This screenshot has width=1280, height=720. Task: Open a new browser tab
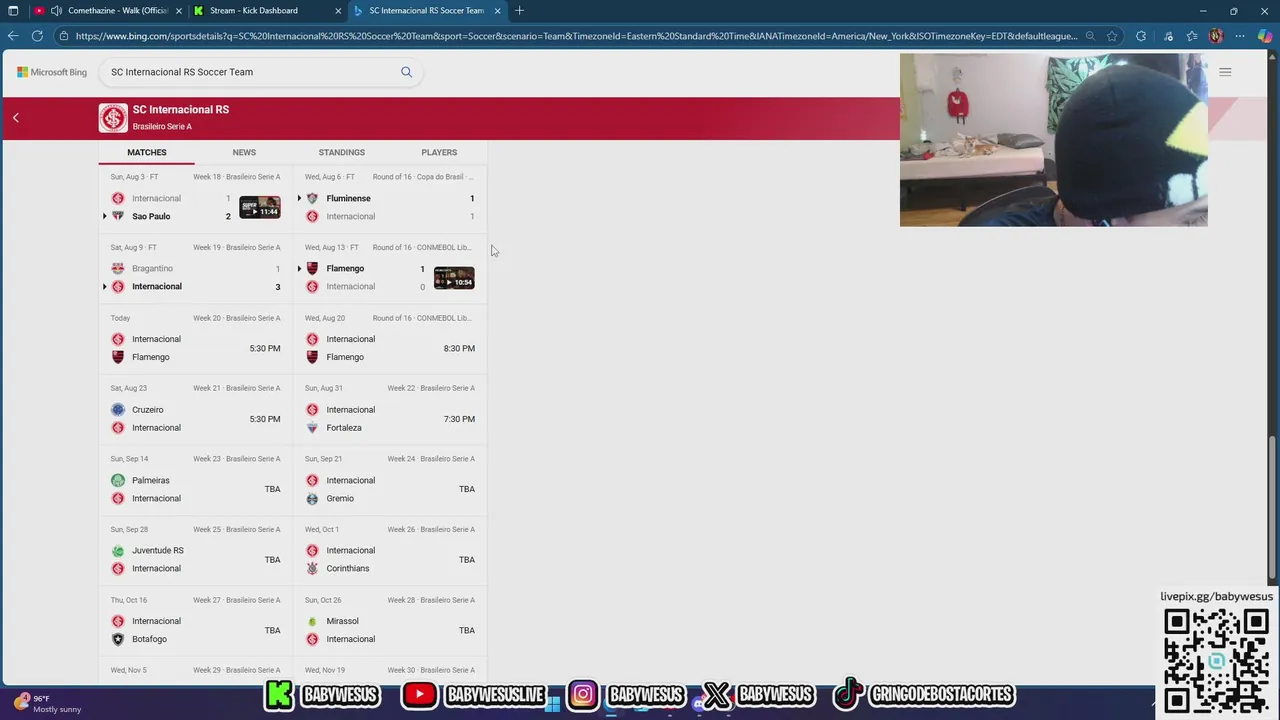(519, 11)
